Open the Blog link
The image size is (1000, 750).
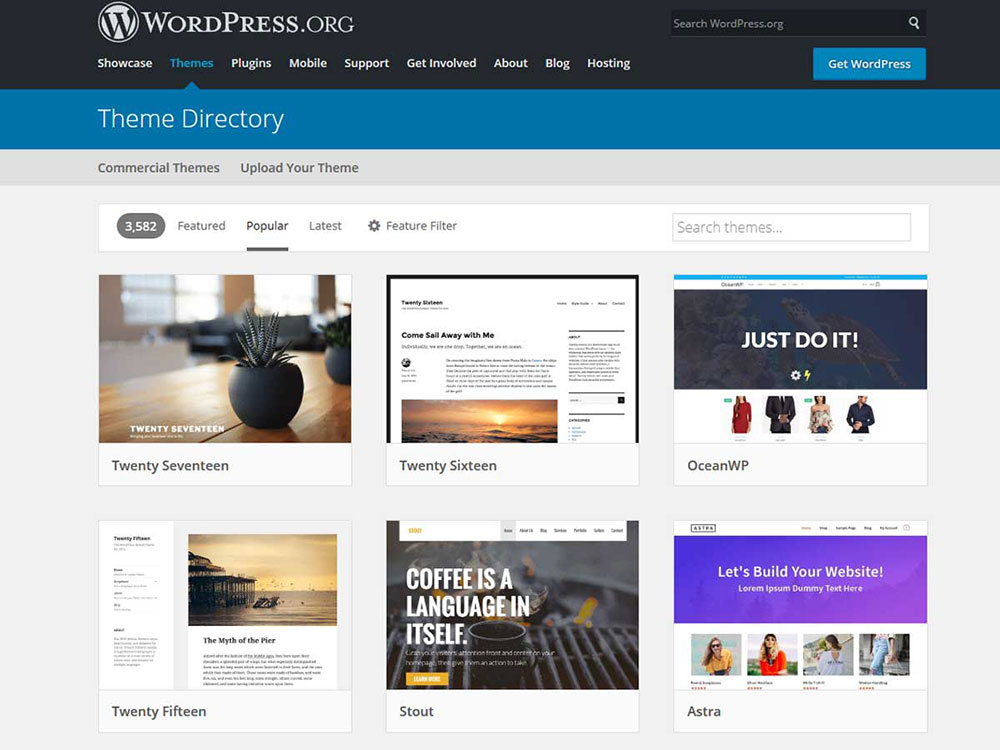click(x=557, y=63)
